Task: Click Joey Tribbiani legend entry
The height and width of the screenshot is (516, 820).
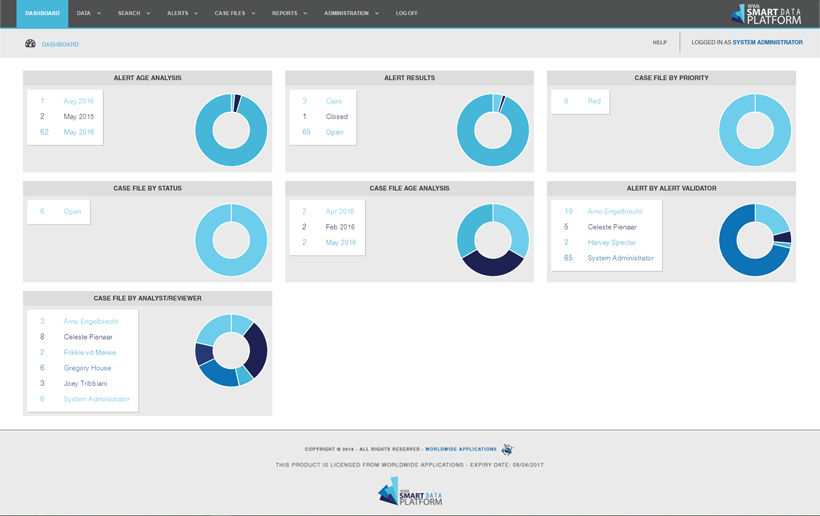Action: [85, 384]
